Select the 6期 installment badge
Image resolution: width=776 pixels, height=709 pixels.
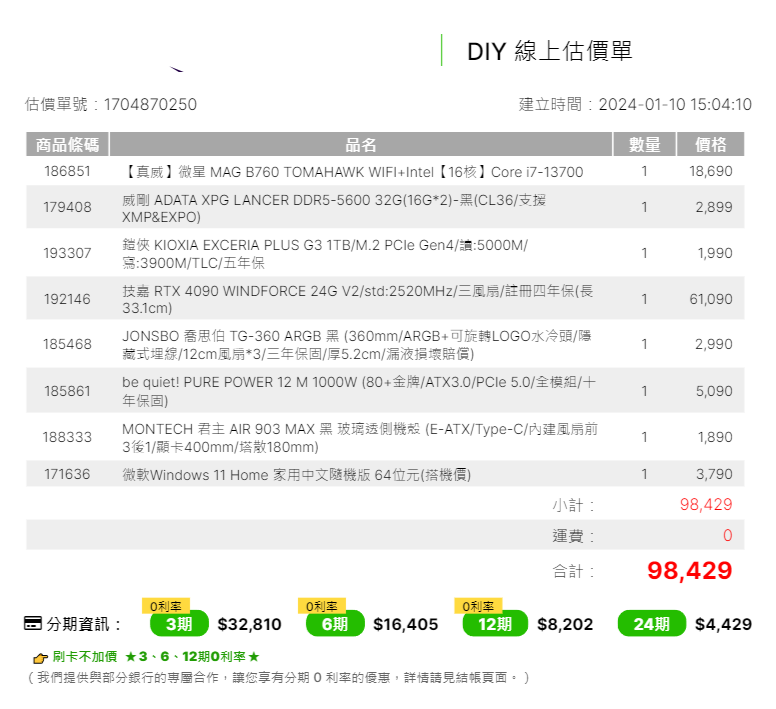pyautogui.click(x=335, y=623)
